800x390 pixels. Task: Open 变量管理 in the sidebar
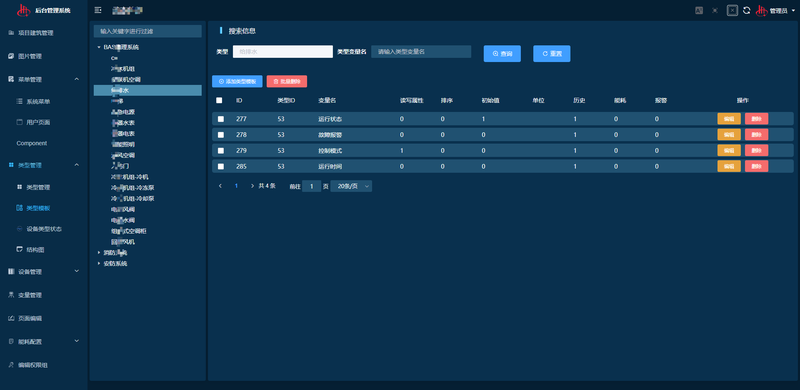(30, 295)
